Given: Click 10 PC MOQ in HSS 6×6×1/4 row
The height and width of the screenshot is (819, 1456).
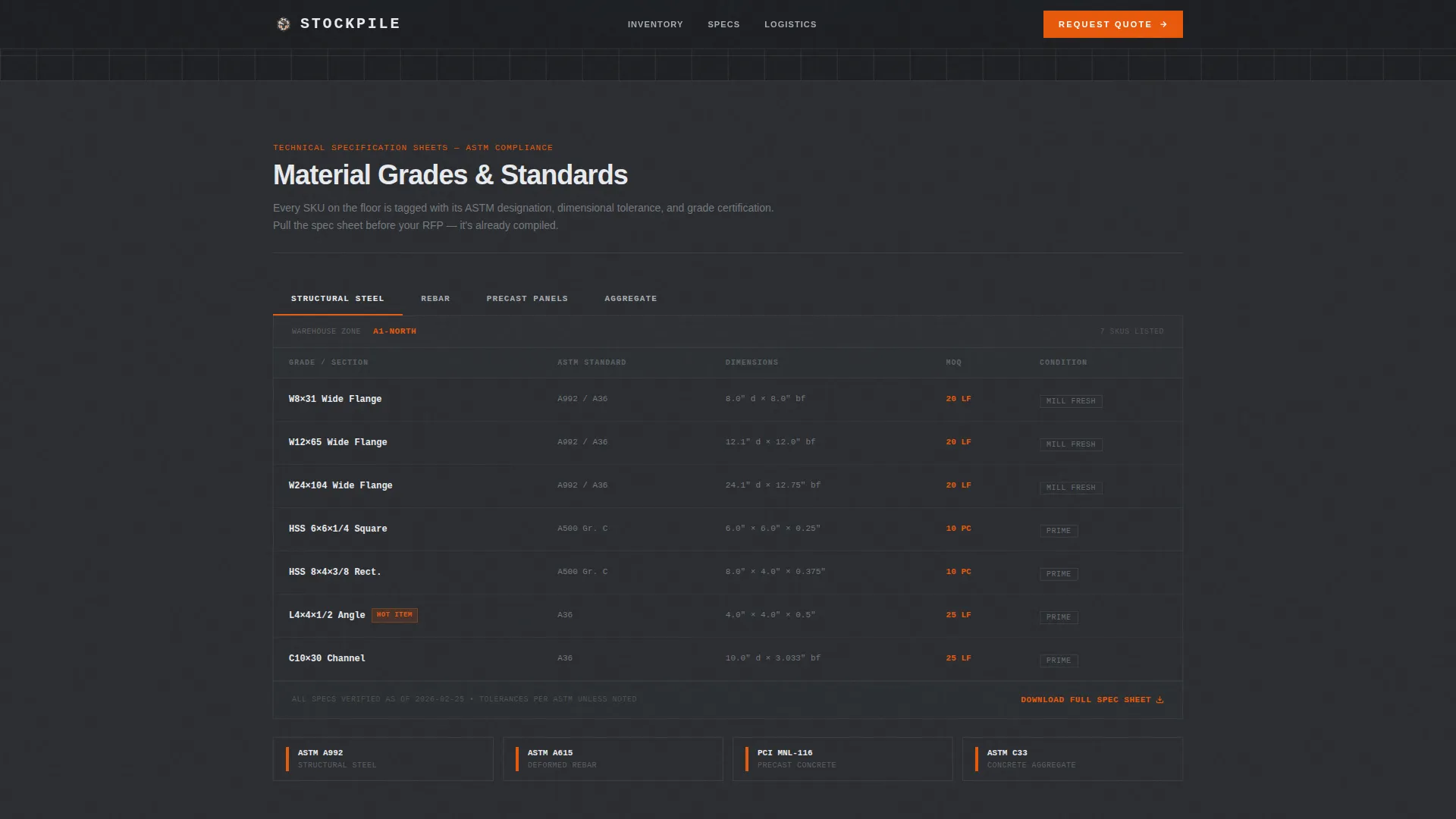Looking at the screenshot, I should [959, 529].
